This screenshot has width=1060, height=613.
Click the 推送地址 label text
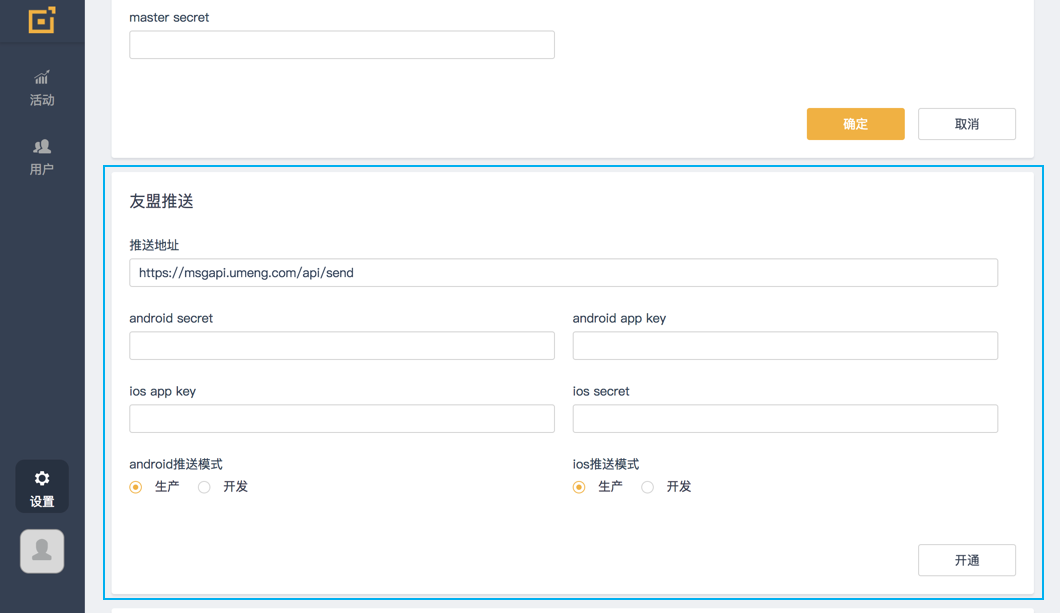click(x=154, y=245)
